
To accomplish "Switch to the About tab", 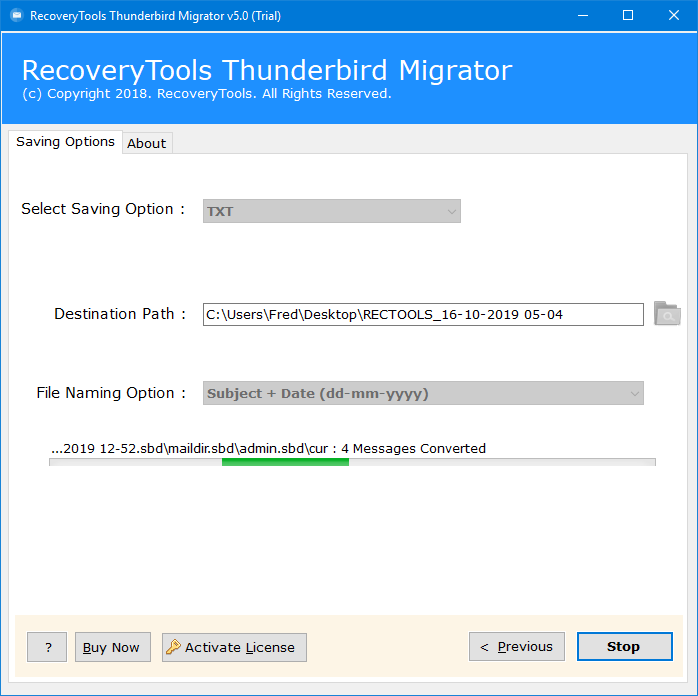I will [x=146, y=143].
